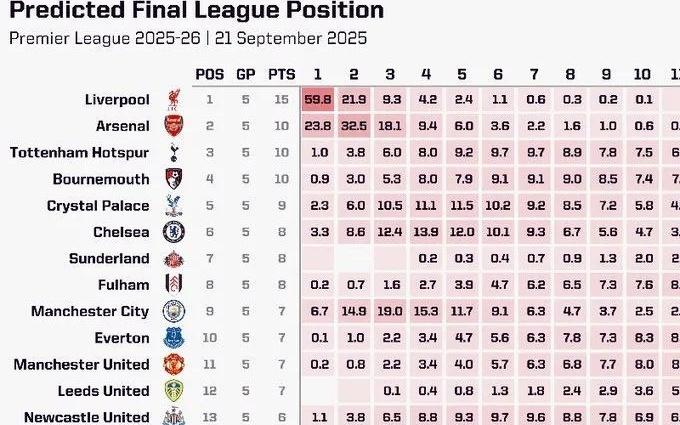Click the Bournemouth club crest
The image size is (680, 425).
tap(174, 179)
